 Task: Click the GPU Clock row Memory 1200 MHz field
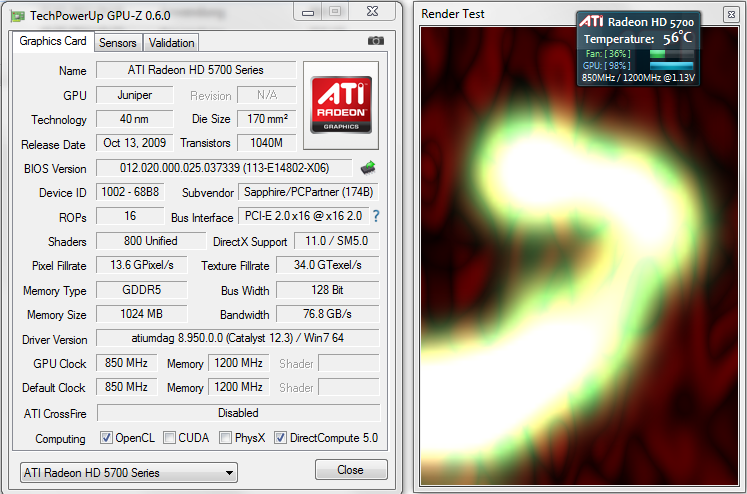[239, 363]
